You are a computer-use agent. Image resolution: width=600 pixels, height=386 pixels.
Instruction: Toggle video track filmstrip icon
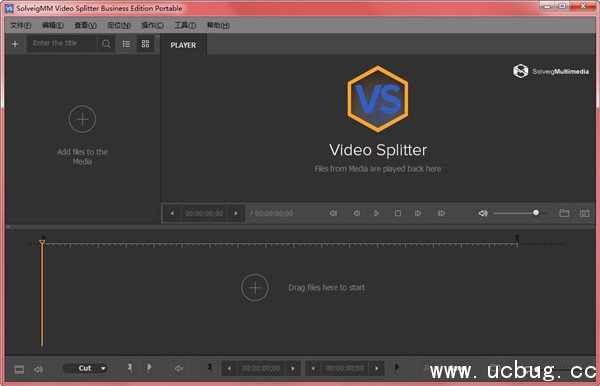click(x=19, y=369)
